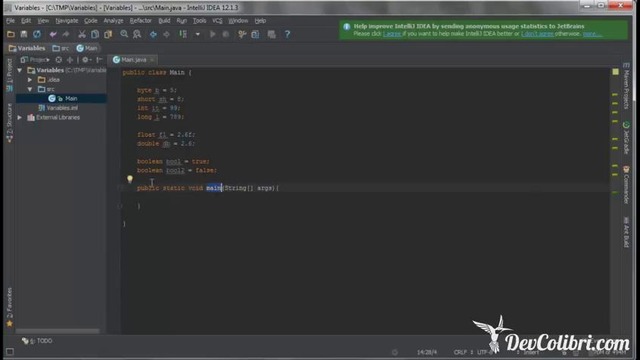Expand the External Libraries node
Image resolution: width=640 pixels, height=360 pixels.
coord(20,117)
